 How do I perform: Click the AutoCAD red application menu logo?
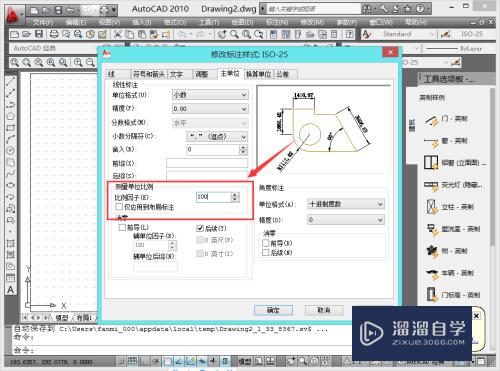[13, 16]
